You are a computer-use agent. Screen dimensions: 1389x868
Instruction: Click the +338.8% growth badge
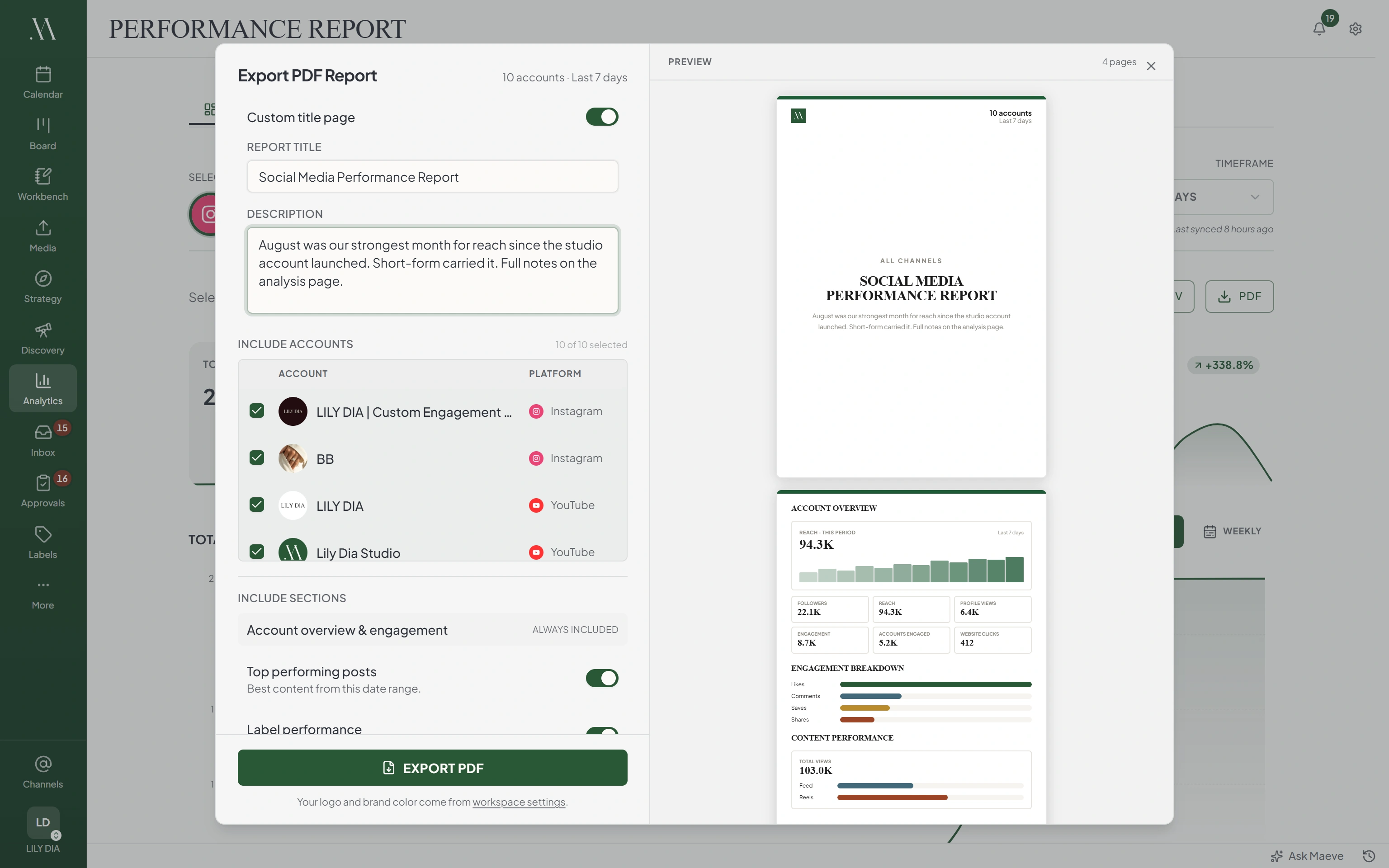(1224, 365)
